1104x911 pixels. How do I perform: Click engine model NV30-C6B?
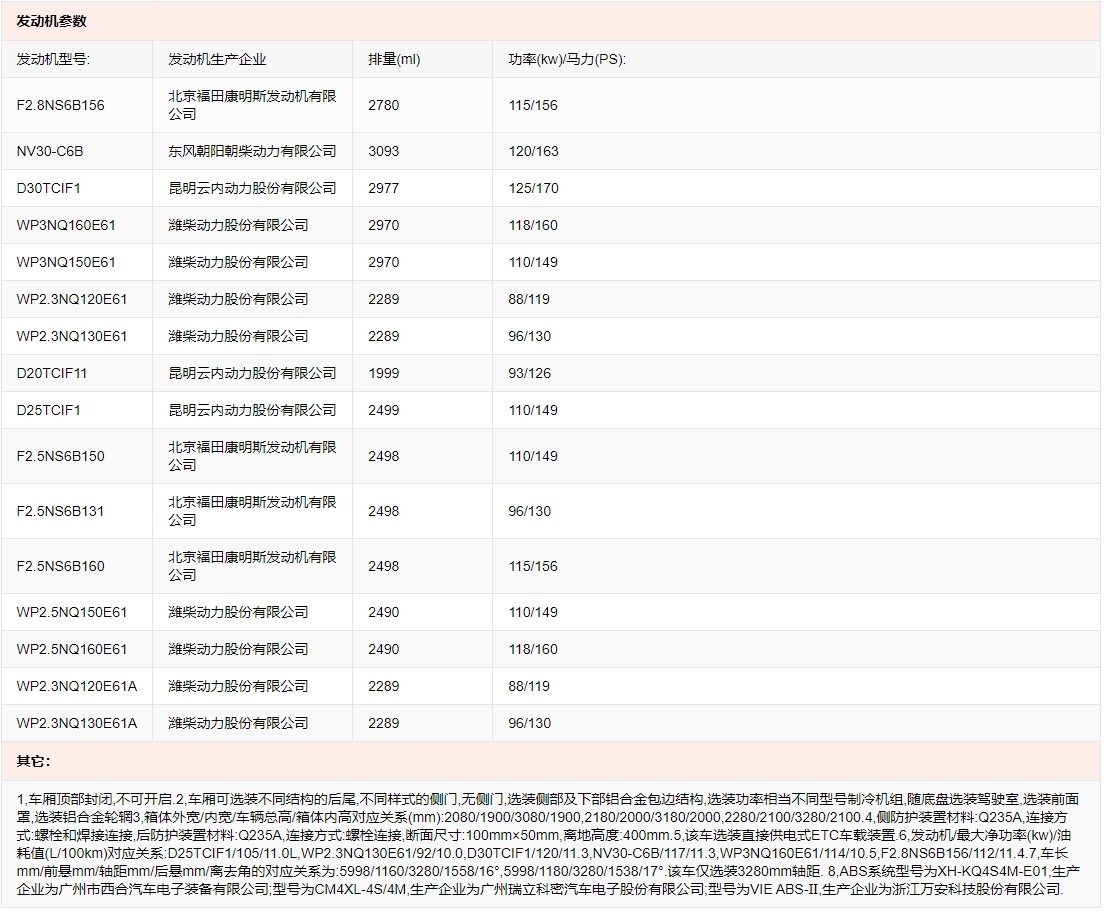click(x=50, y=151)
